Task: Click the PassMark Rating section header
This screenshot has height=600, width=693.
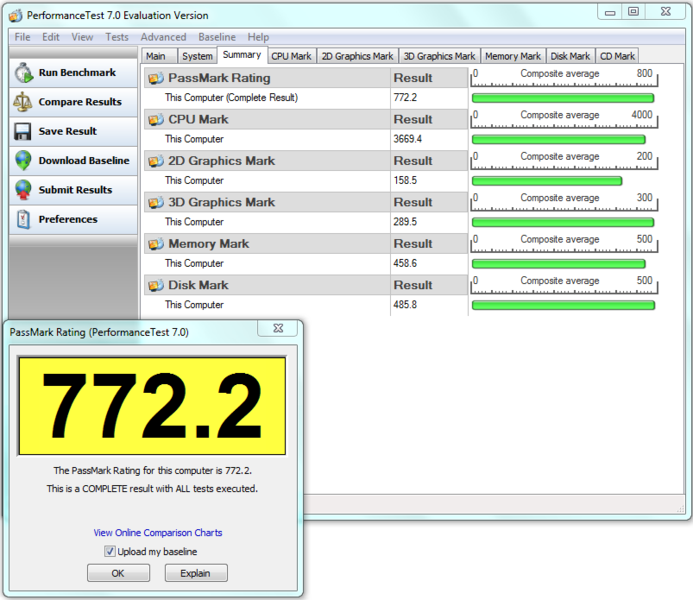Action: pos(306,78)
